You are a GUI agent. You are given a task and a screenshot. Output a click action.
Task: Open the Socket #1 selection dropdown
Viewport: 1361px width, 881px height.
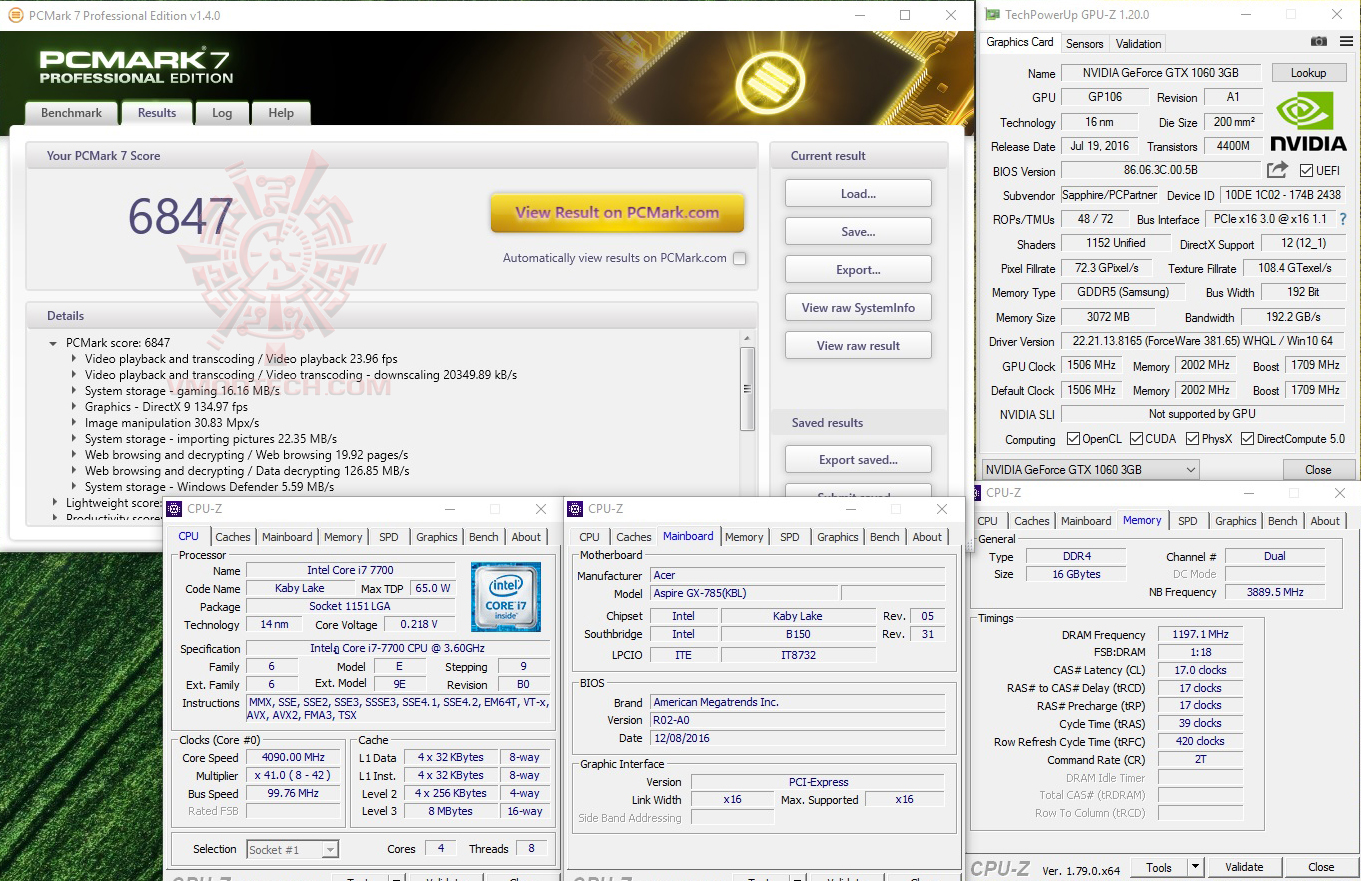293,849
